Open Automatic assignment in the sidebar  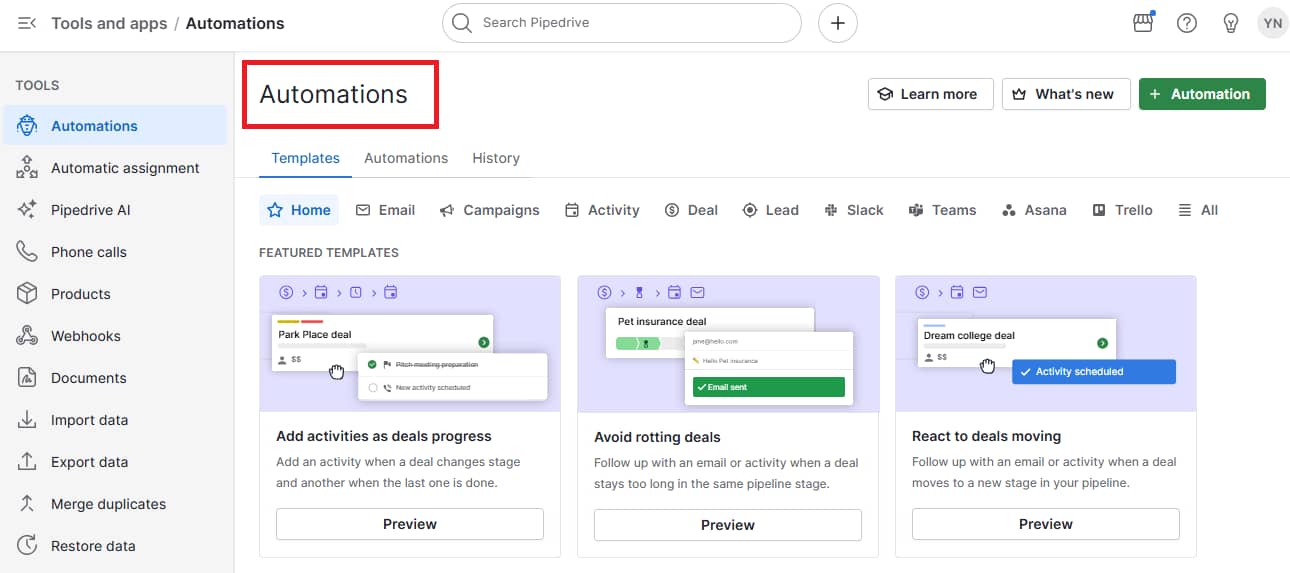point(113,168)
